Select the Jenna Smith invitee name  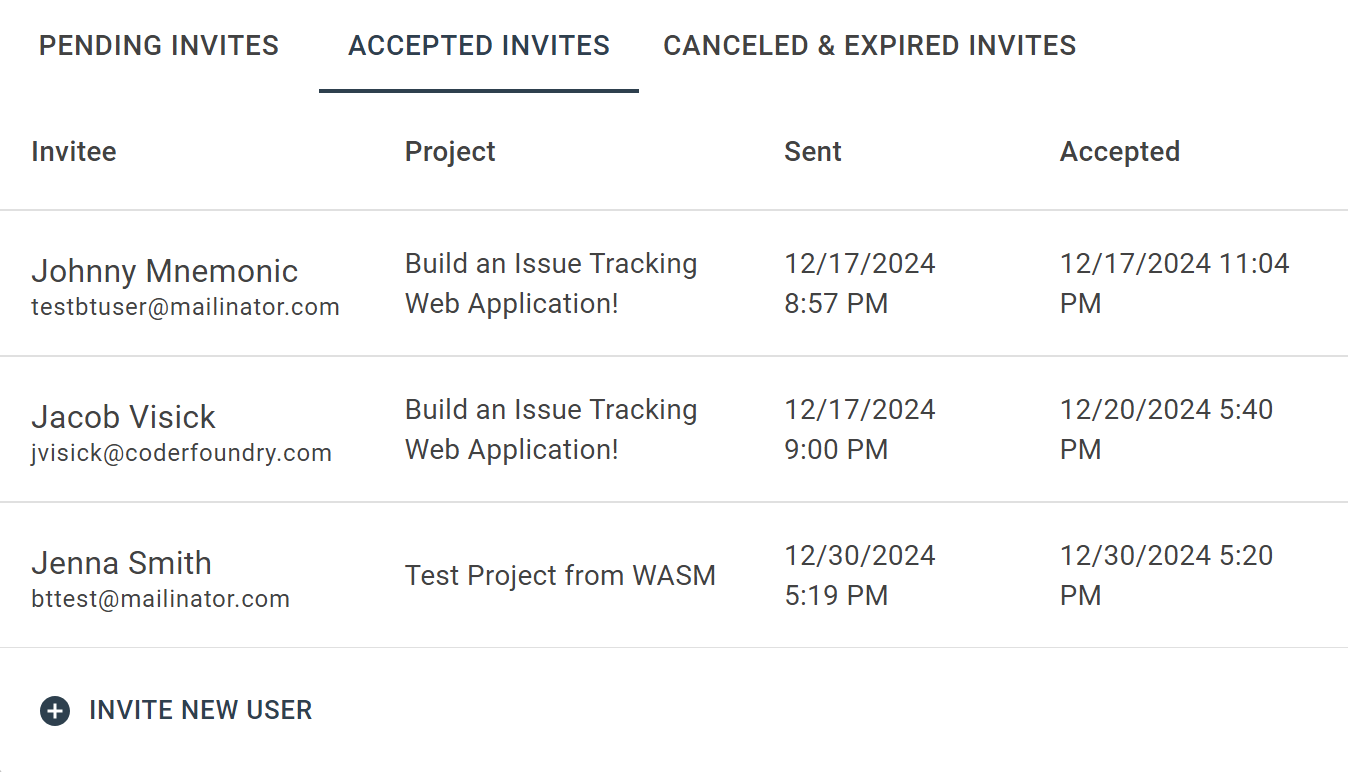click(122, 563)
